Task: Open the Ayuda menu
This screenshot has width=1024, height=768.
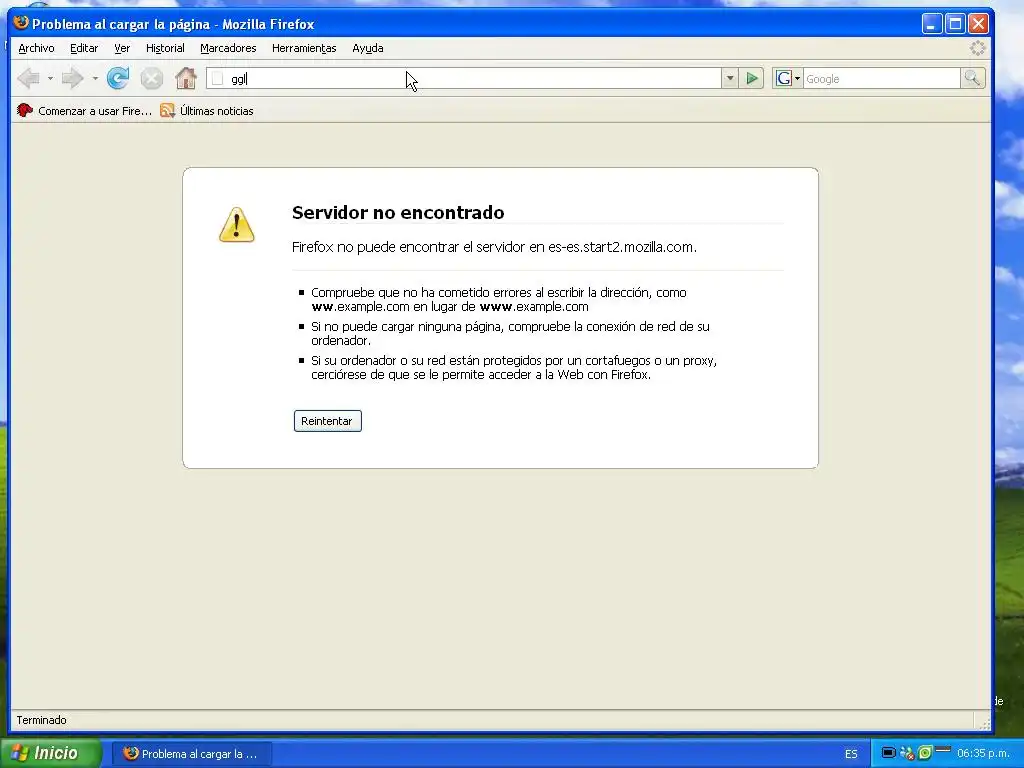Action: point(368,48)
